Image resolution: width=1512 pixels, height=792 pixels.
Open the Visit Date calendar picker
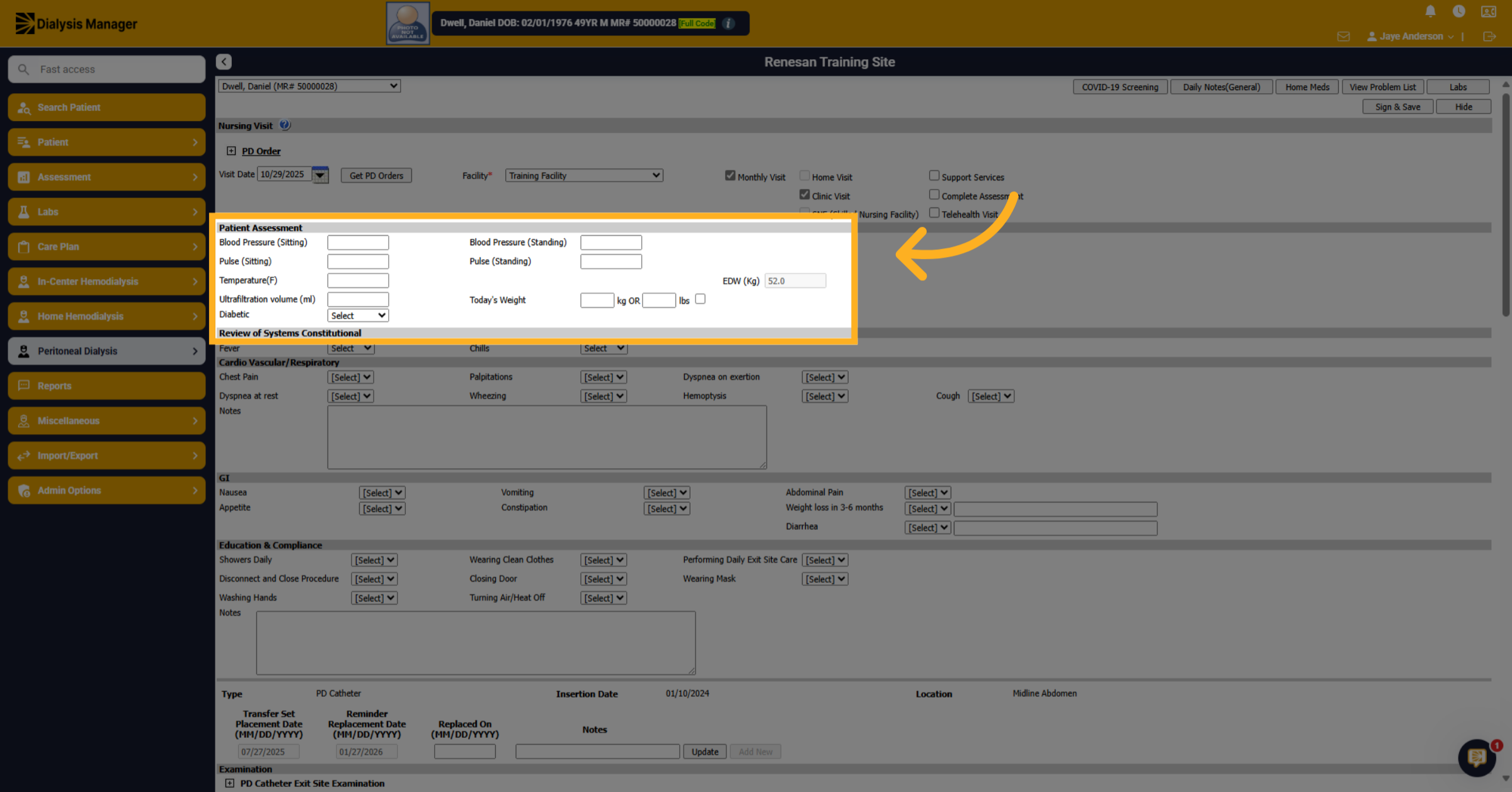pyautogui.click(x=320, y=175)
